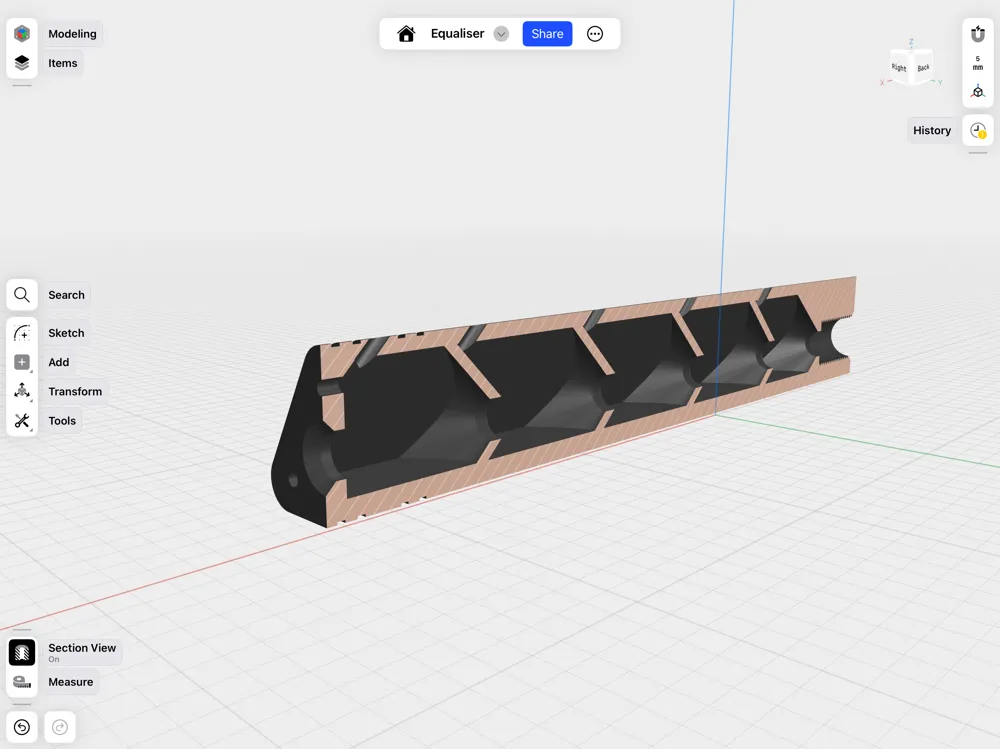Click the orientation view cube

912,66
